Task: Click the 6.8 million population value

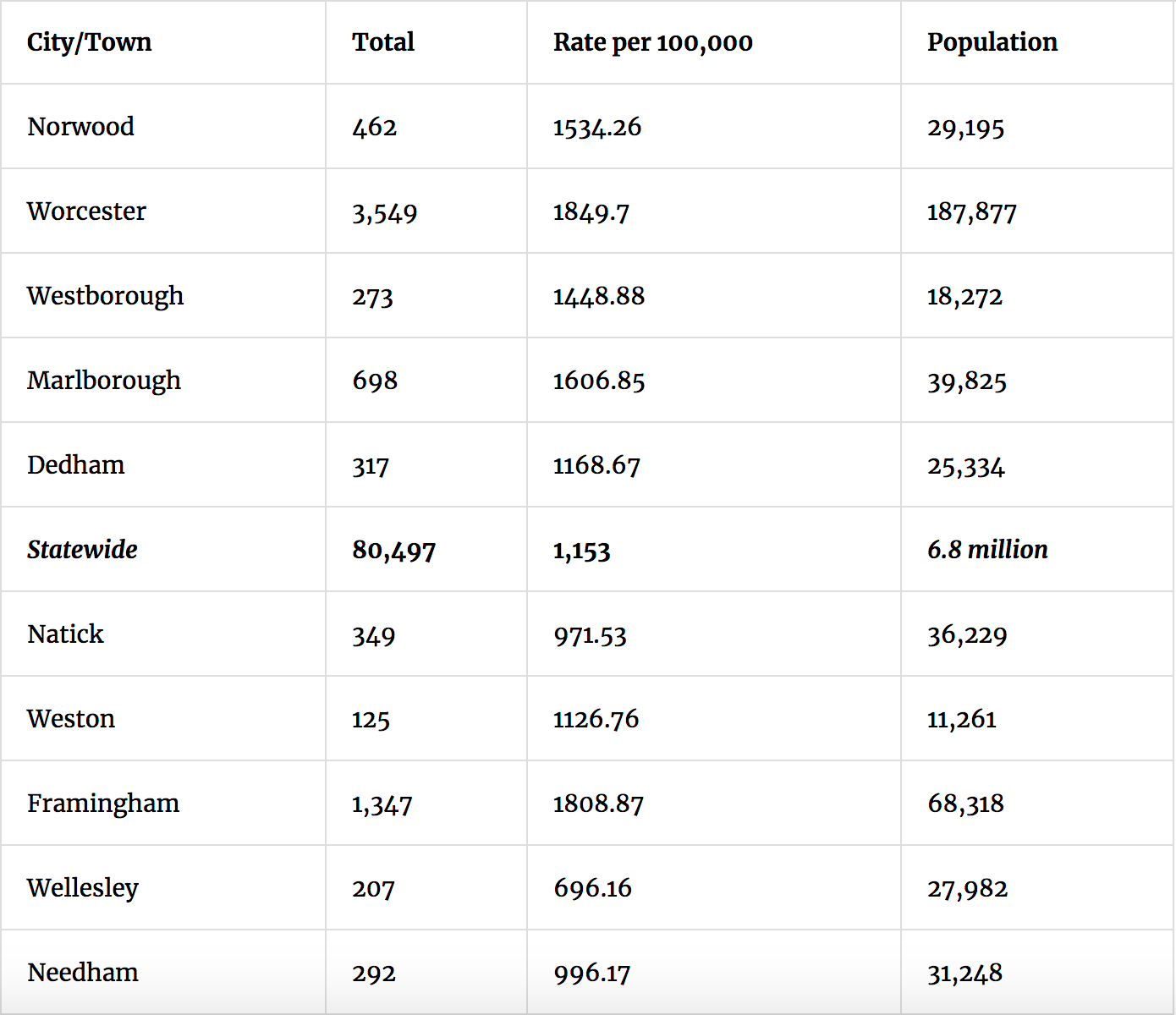Action: [987, 550]
